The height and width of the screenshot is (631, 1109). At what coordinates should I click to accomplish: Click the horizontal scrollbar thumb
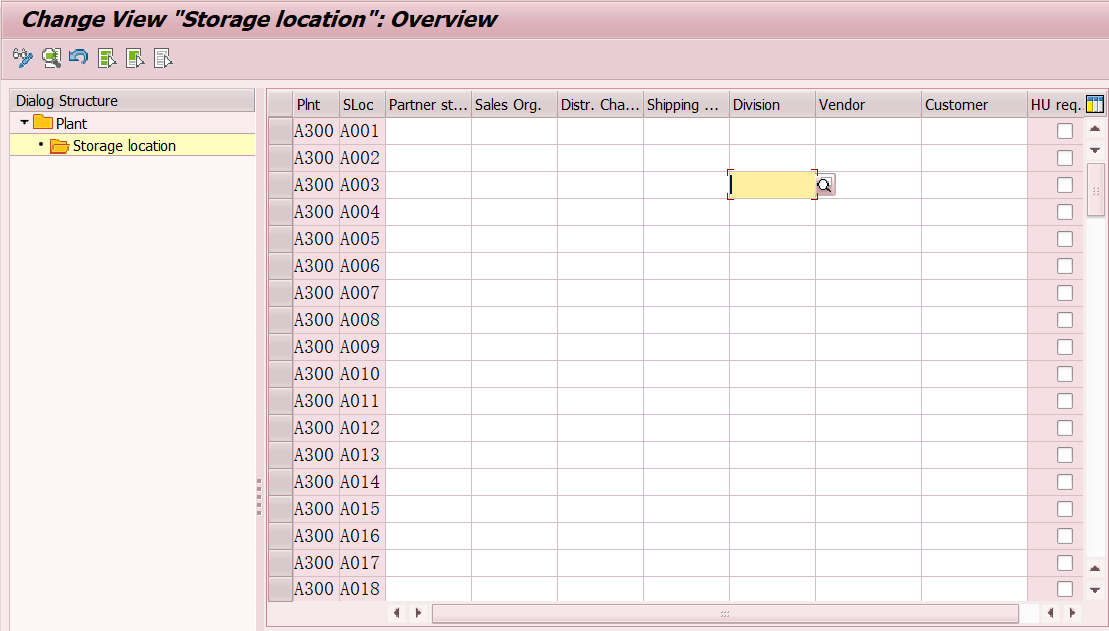[725, 613]
